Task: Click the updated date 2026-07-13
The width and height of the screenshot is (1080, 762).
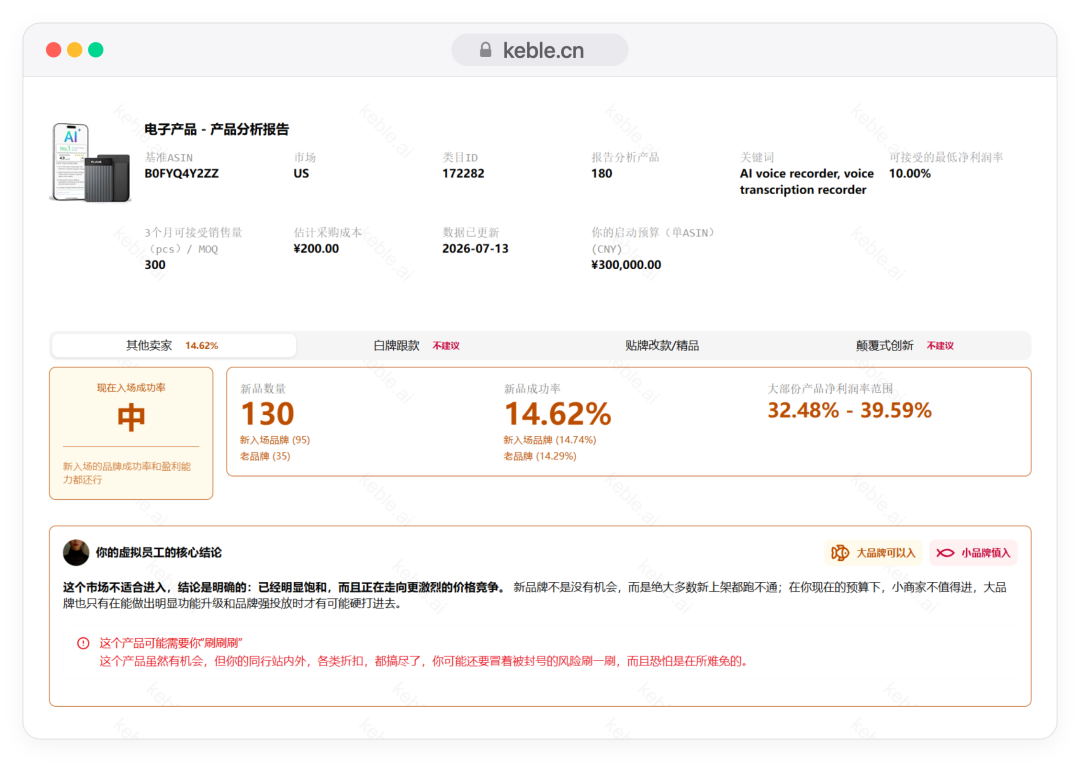Action: [475, 249]
